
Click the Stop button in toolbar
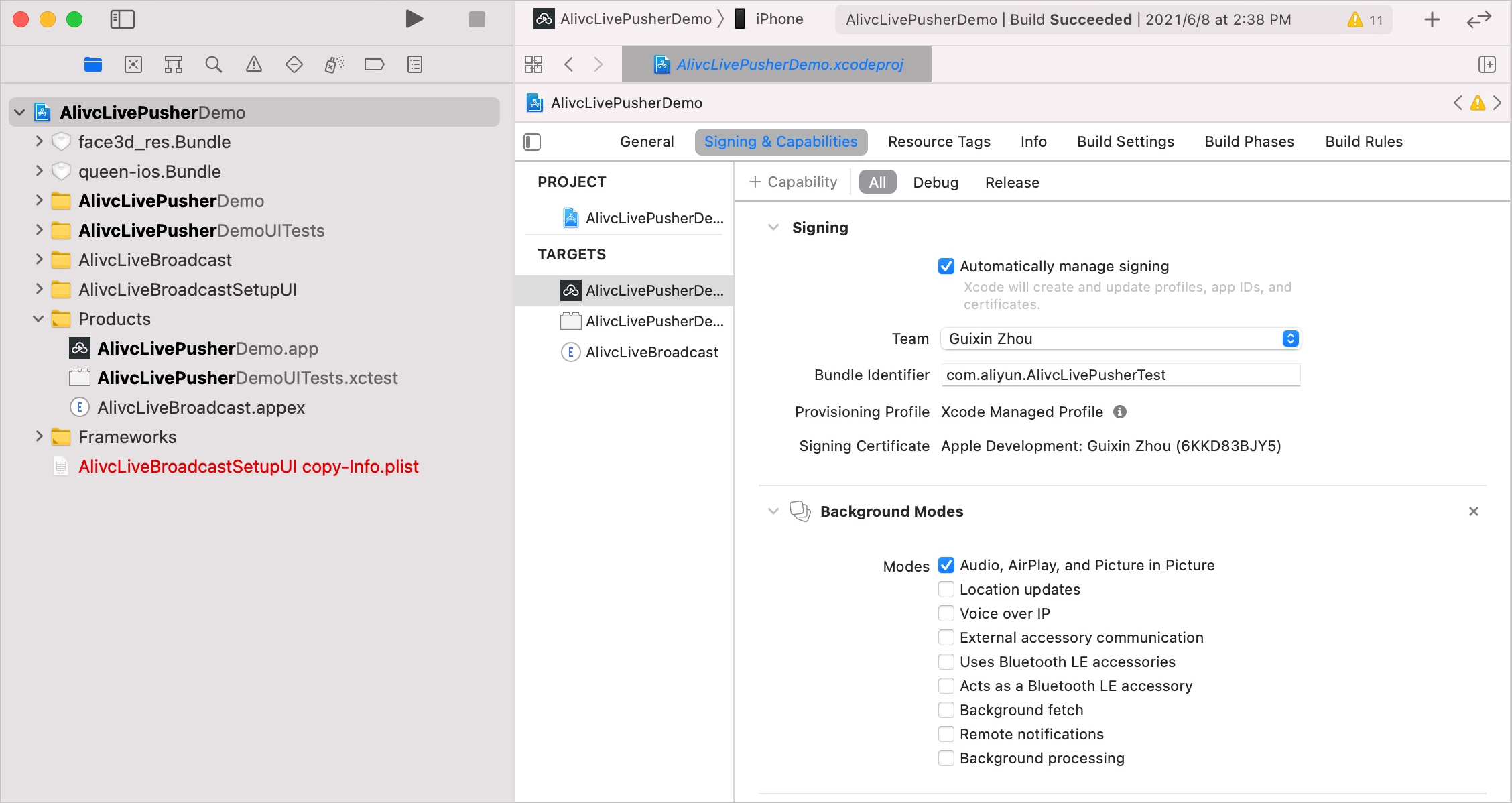point(477,19)
